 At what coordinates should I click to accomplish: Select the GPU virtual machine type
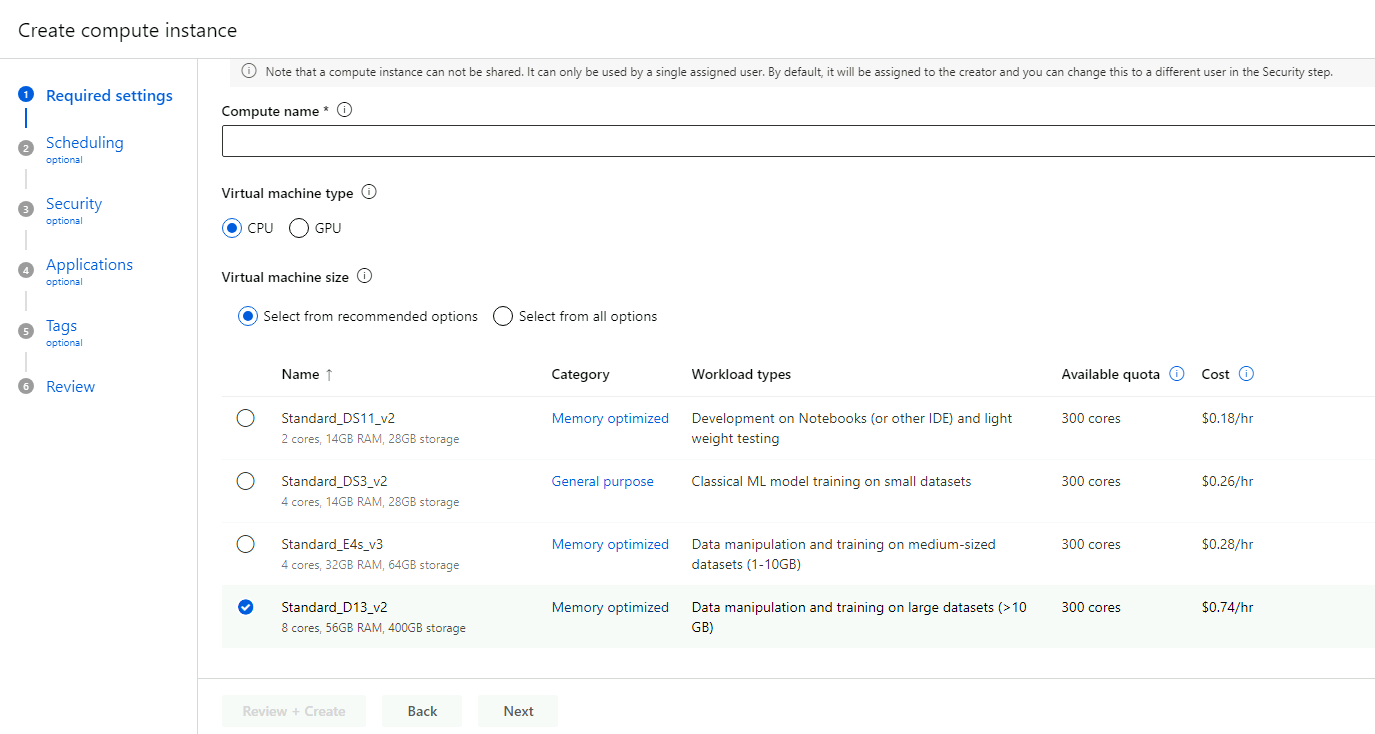(299, 228)
